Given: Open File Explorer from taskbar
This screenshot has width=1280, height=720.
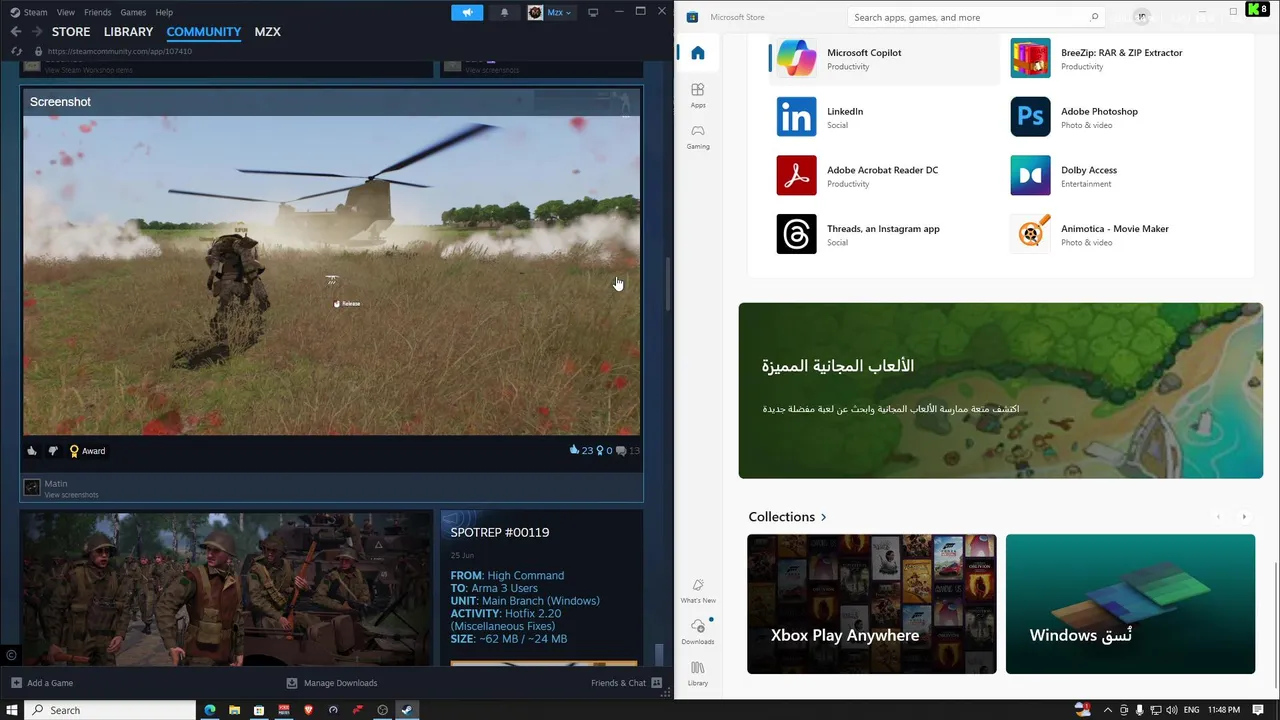Looking at the screenshot, I should (234, 710).
